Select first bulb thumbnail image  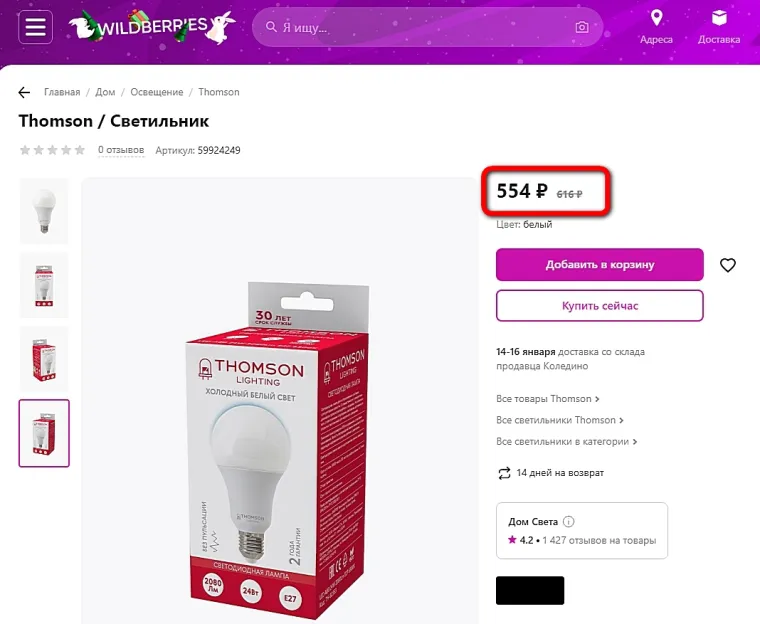pyautogui.click(x=44, y=211)
